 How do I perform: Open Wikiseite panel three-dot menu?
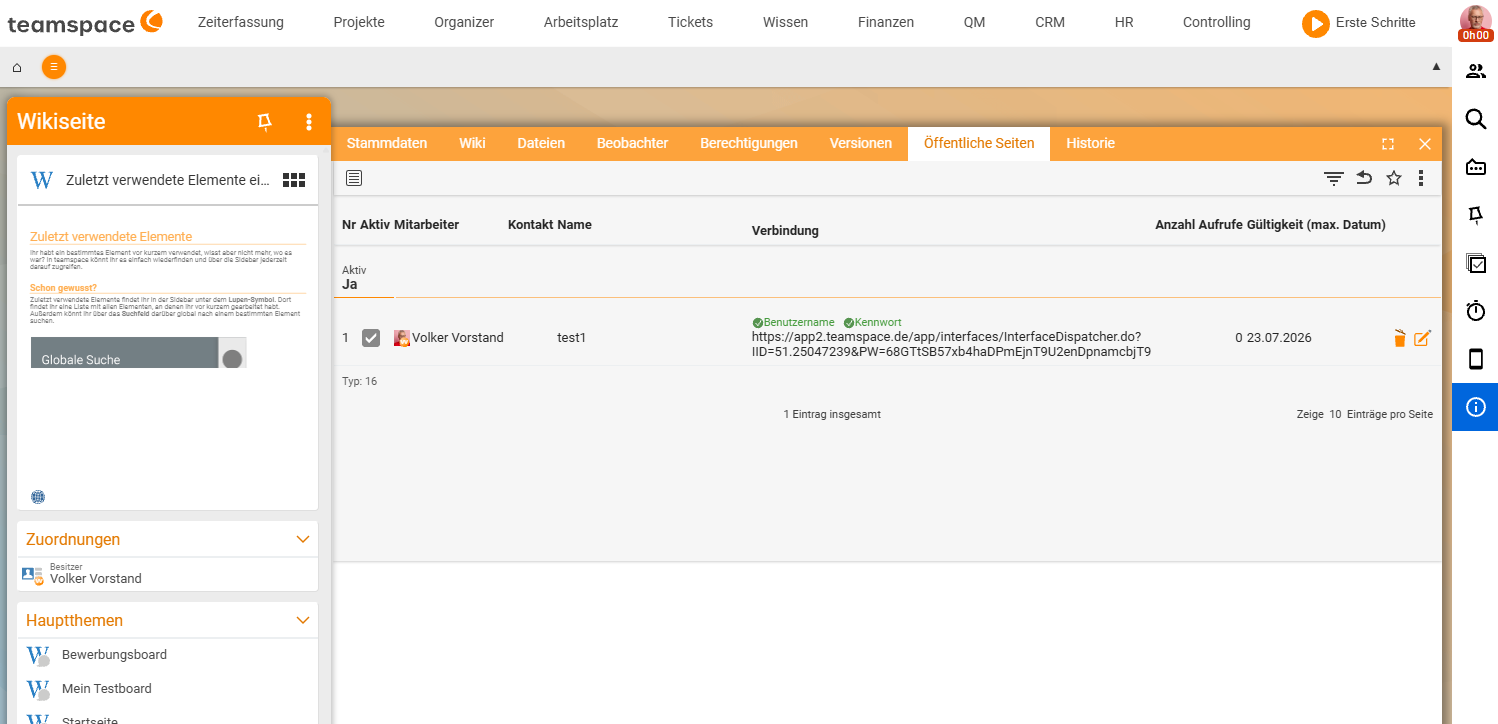pos(309,122)
